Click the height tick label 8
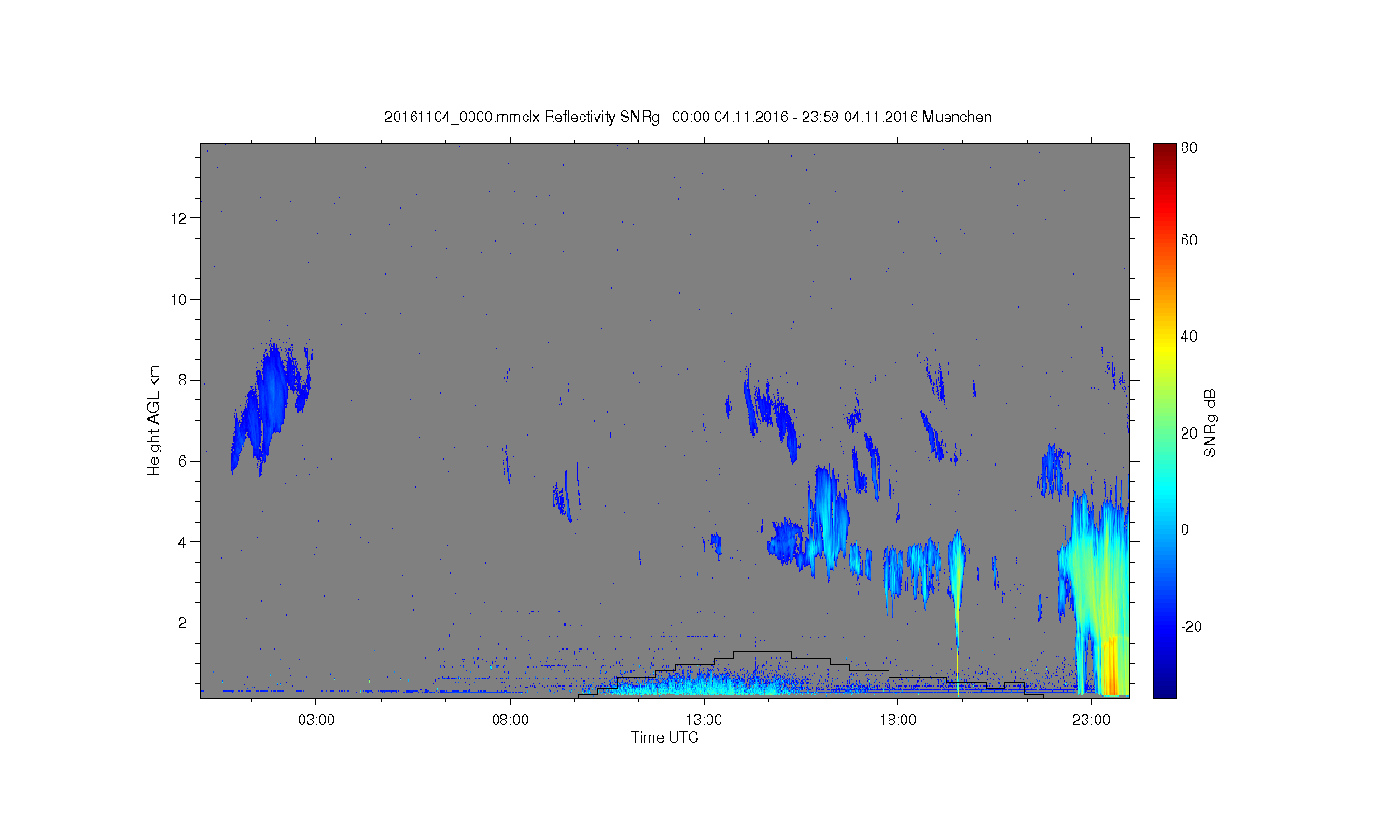This screenshot has width=1400, height=840. (x=185, y=380)
